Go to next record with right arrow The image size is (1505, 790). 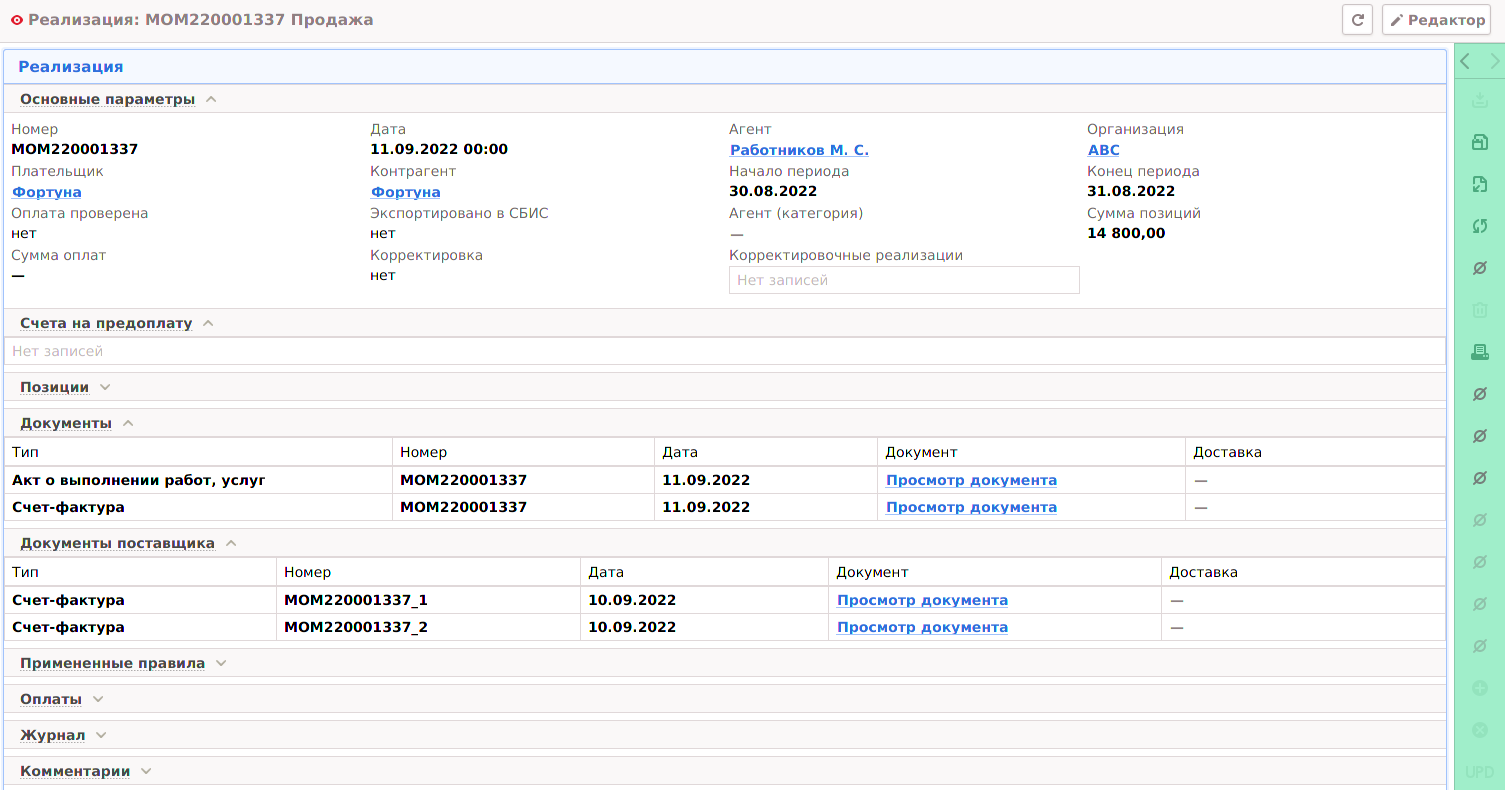tap(1495, 62)
